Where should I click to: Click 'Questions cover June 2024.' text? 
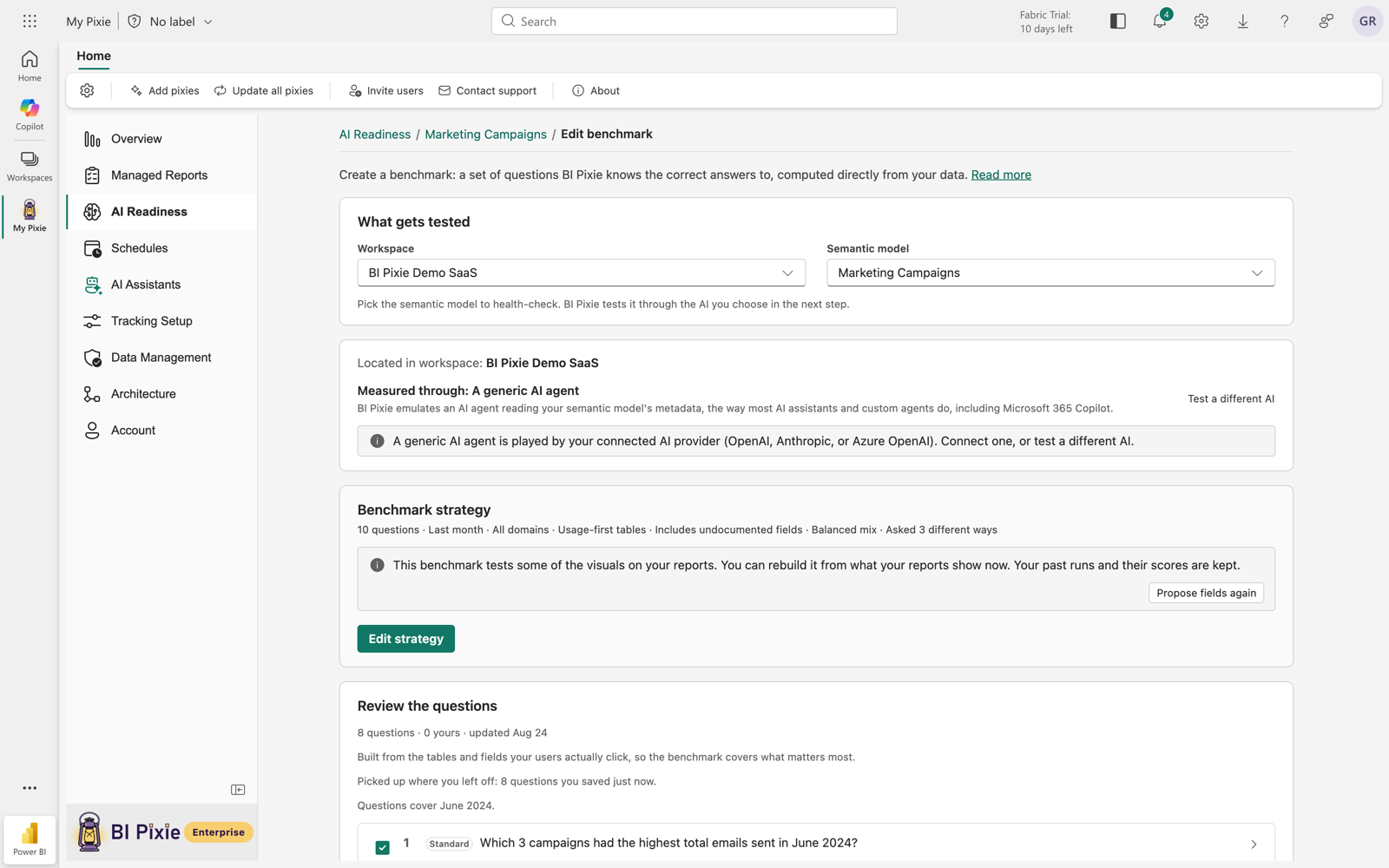coord(425,806)
